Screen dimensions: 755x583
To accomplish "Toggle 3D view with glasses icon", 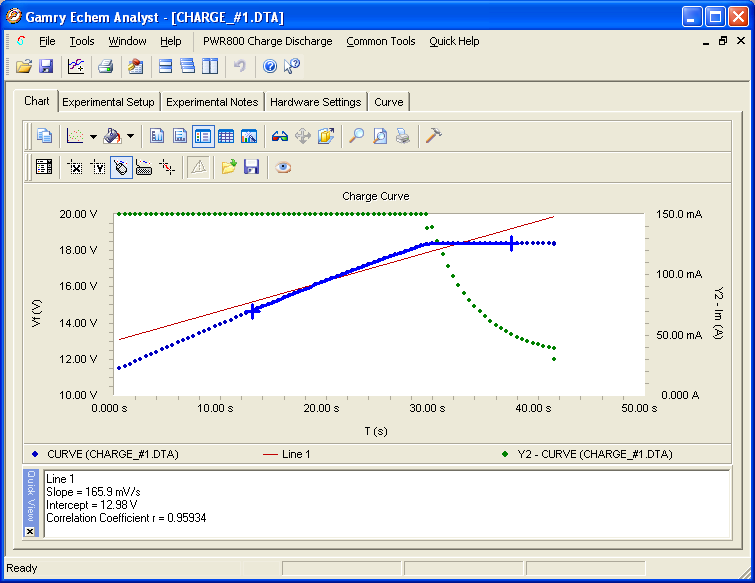I will click(280, 136).
